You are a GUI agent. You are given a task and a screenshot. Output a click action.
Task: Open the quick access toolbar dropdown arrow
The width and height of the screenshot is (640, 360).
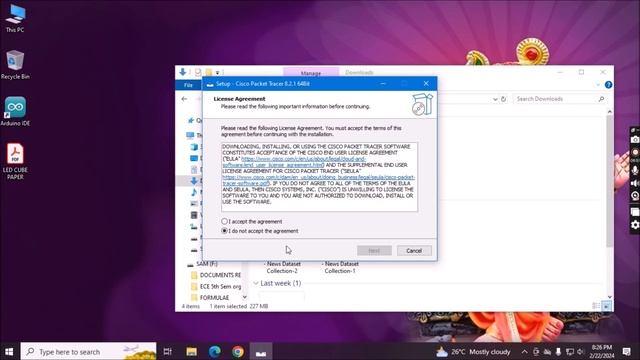pos(218,73)
